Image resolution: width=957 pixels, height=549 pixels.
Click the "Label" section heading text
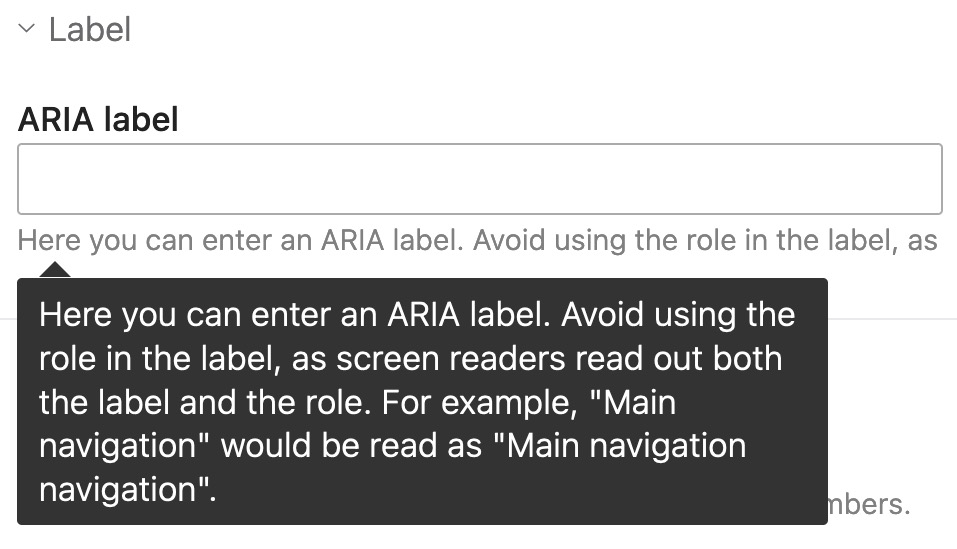pyautogui.click(x=90, y=30)
